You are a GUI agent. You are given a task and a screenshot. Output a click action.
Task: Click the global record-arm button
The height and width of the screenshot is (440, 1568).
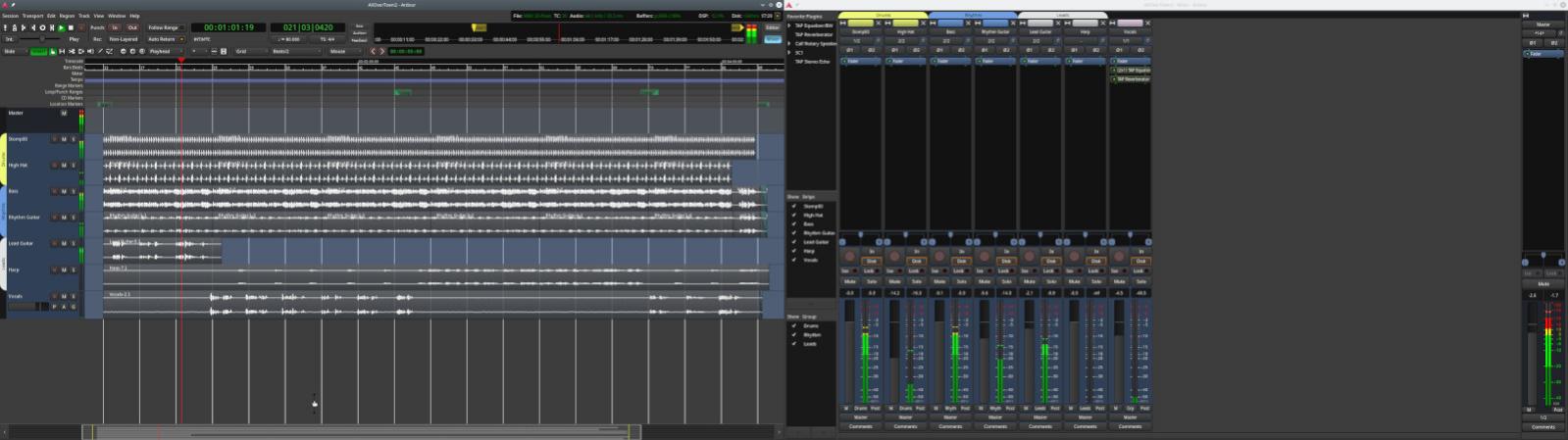click(x=81, y=27)
